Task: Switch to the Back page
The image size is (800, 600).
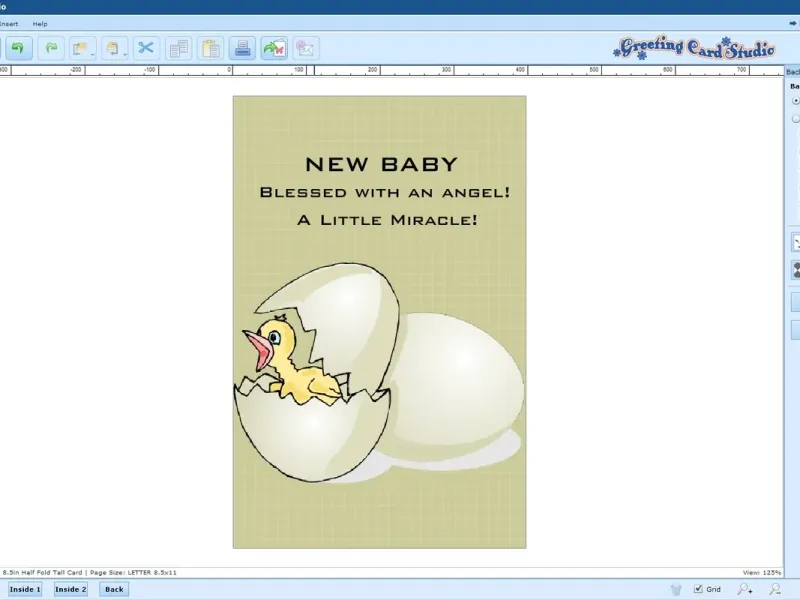Action: pyautogui.click(x=114, y=589)
